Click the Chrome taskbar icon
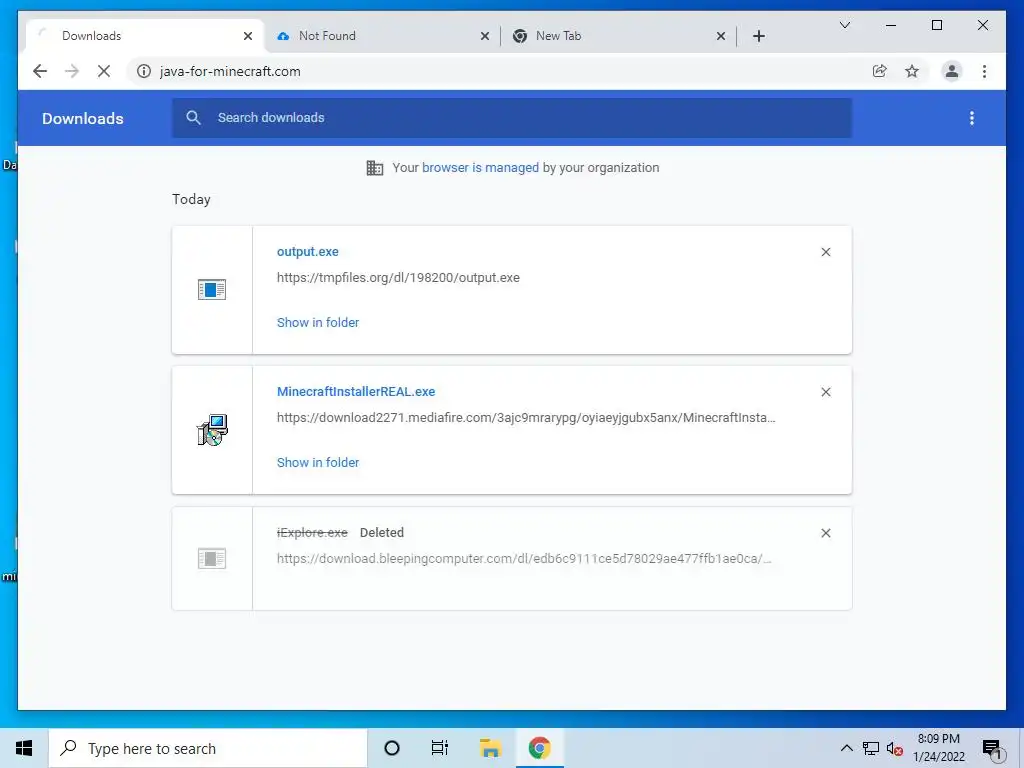 539,748
